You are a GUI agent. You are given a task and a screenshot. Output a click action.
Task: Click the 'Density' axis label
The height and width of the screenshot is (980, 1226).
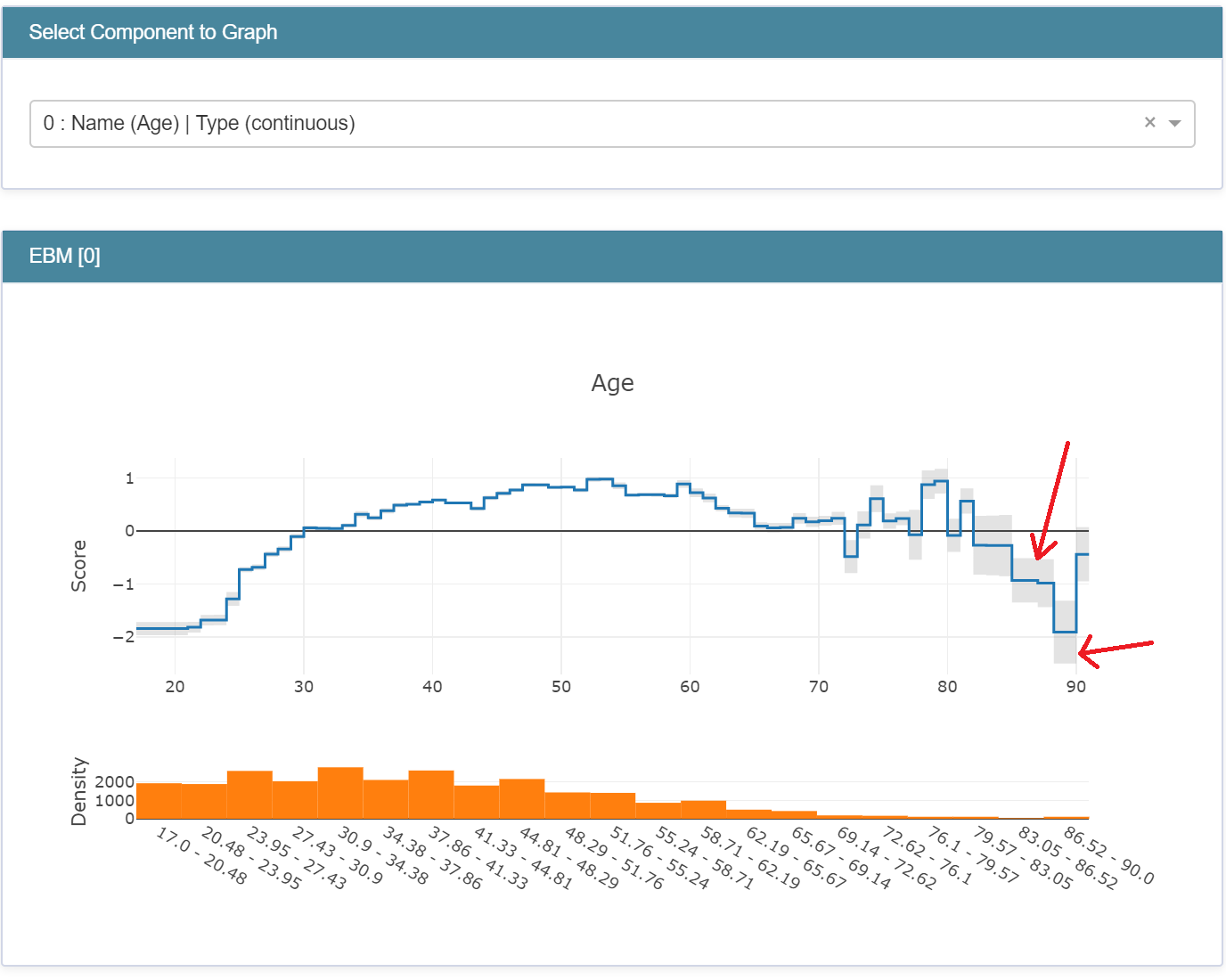click(78, 788)
